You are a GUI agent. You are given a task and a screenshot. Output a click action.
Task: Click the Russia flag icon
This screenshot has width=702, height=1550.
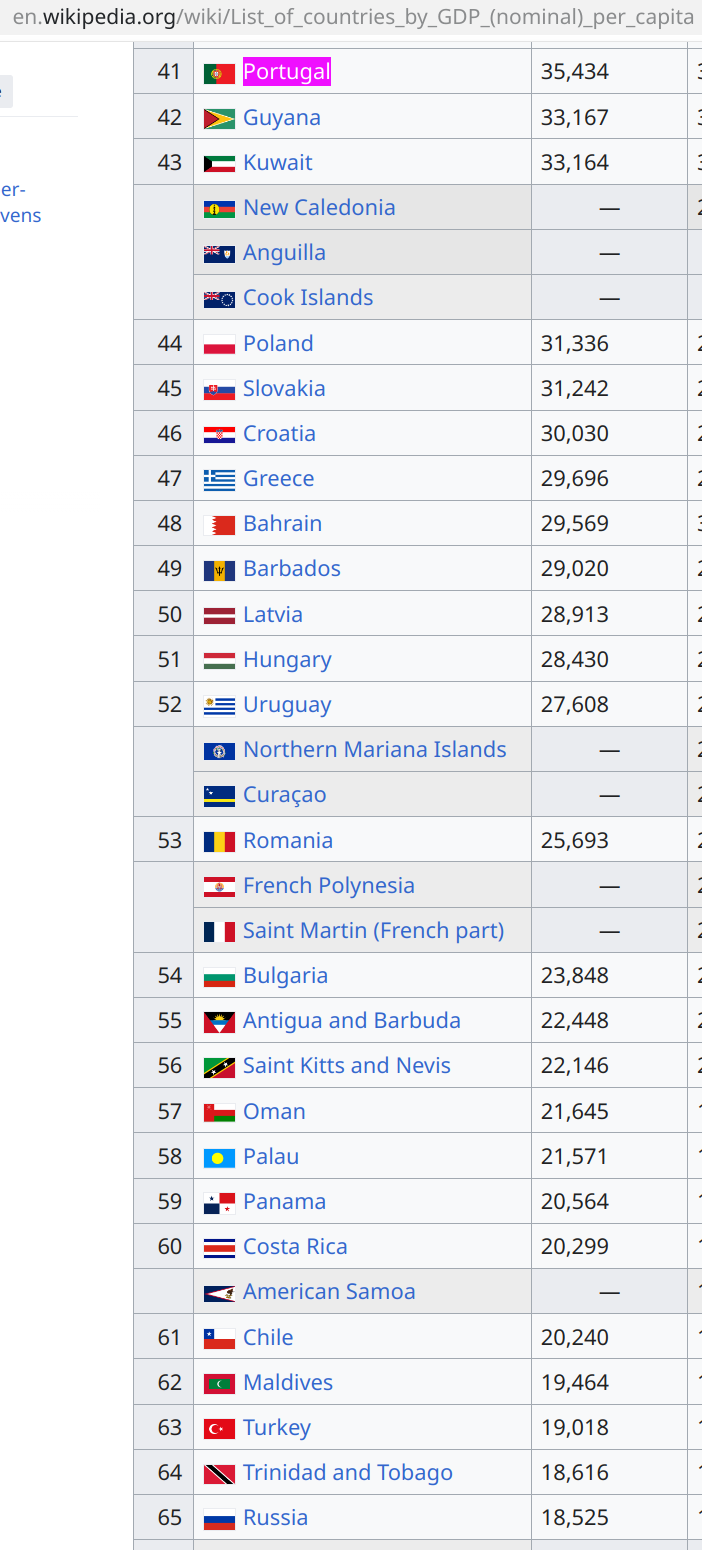219,1518
